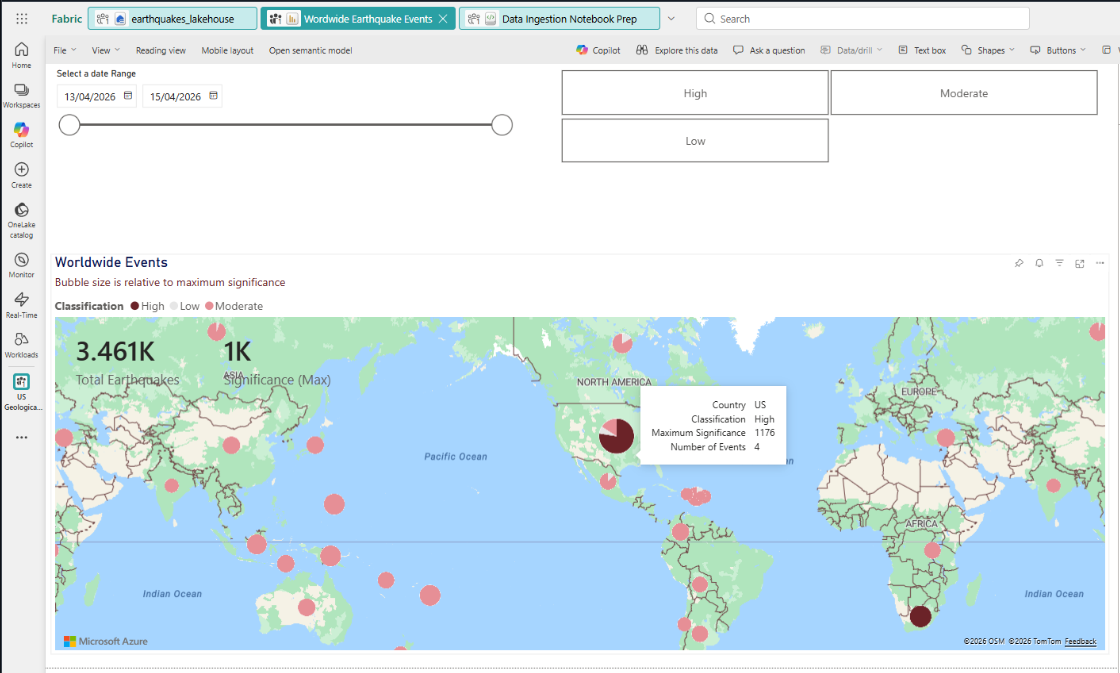The height and width of the screenshot is (673, 1120).
Task: Edit the end date 15/04/2026 field
Action: tap(176, 96)
